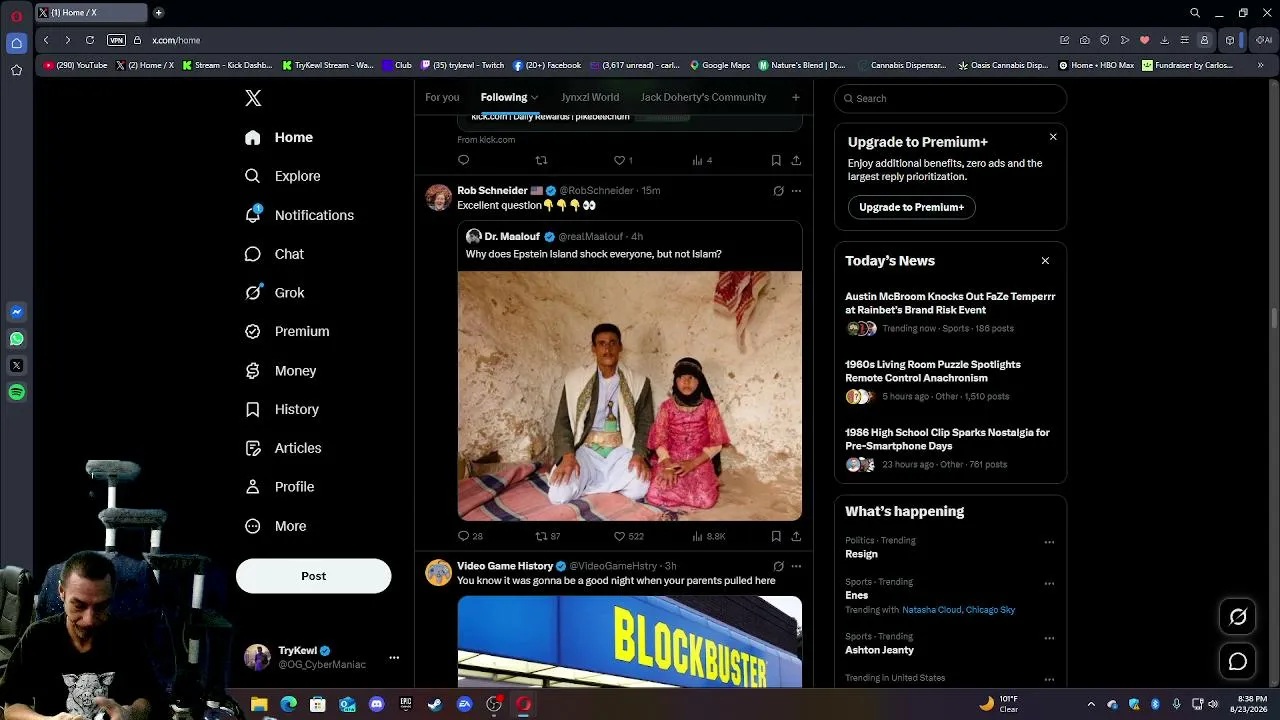This screenshot has width=1280, height=720.
Task: Bookmark the kick.com post
Action: [776, 160]
